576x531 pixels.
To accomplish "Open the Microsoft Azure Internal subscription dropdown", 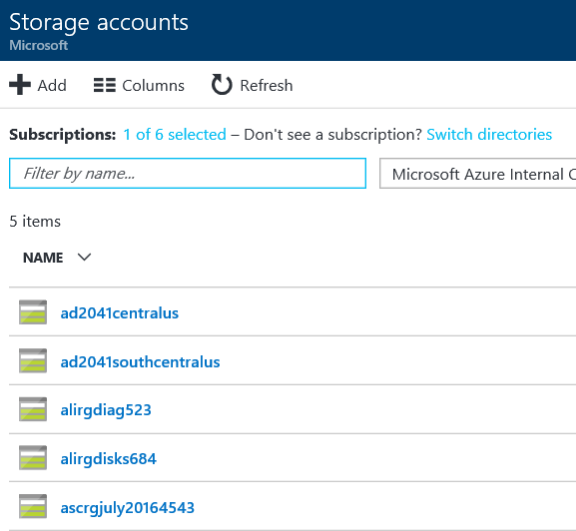I will point(478,174).
